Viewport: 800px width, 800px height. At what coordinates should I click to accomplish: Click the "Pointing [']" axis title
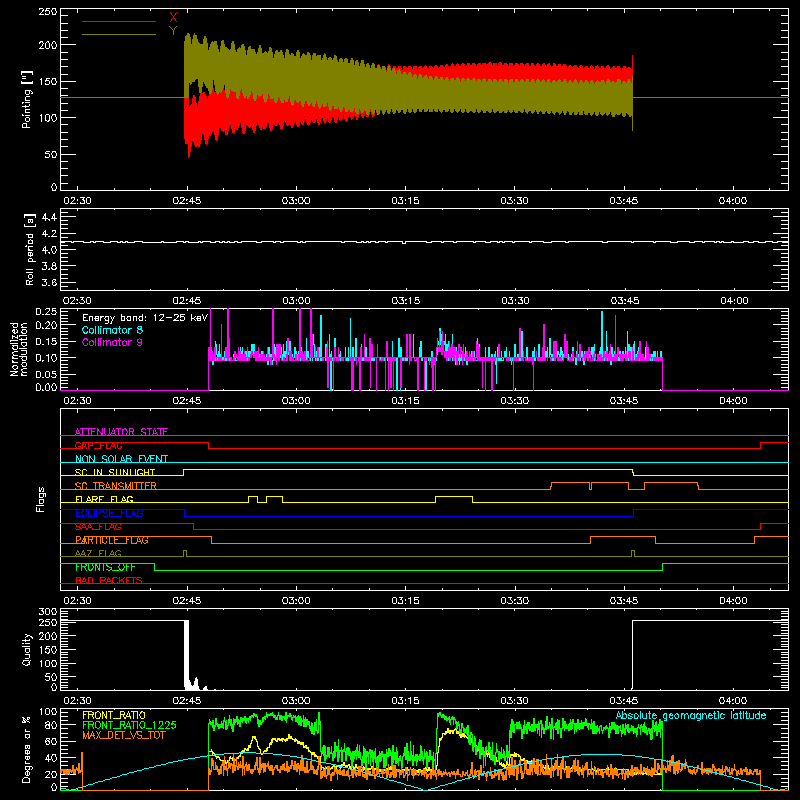pos(27,99)
